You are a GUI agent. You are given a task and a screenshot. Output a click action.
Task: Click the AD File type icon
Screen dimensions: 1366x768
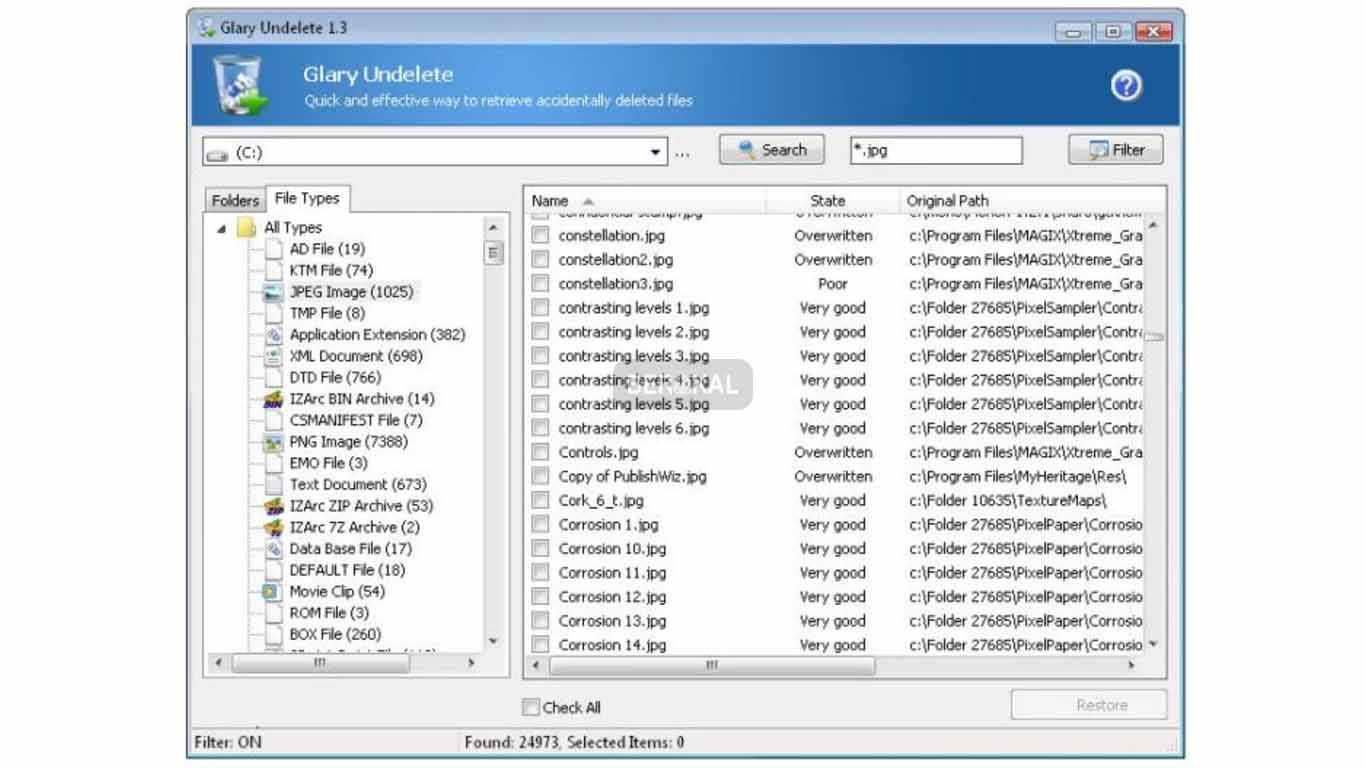(273, 249)
